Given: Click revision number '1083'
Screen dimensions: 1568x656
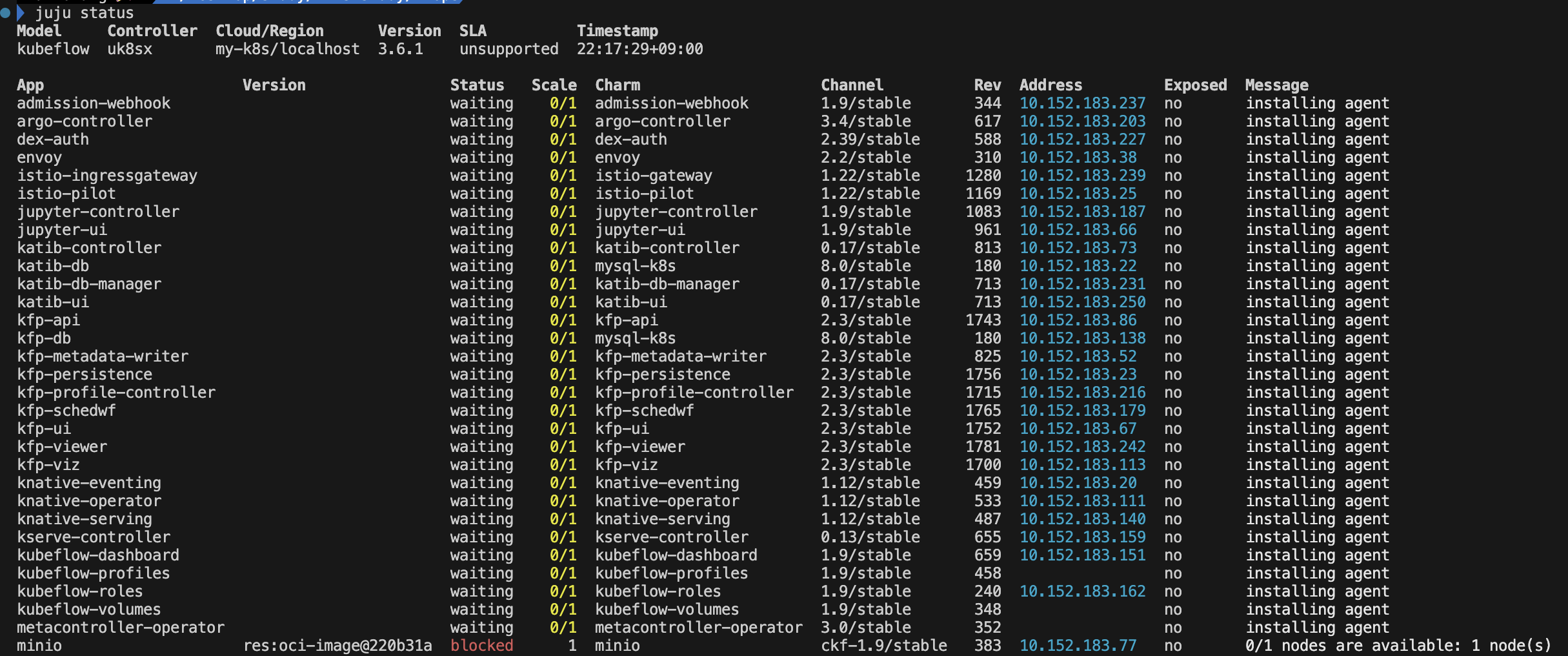Looking at the screenshot, I should coord(983,212).
